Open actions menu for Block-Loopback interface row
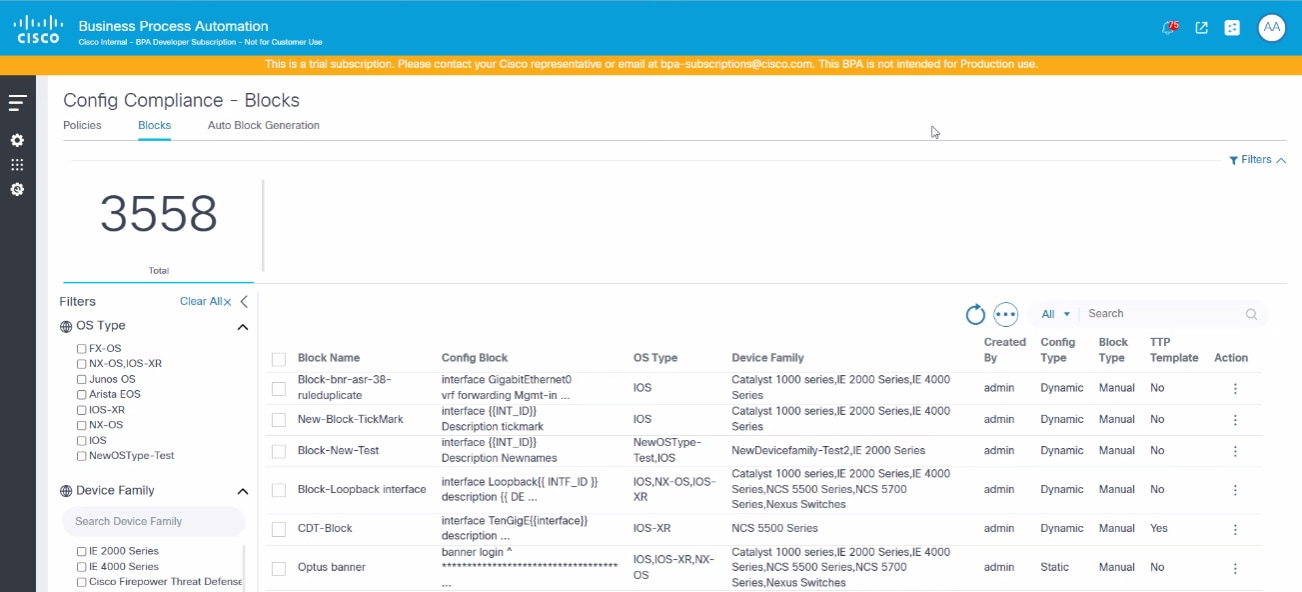This screenshot has width=1302, height=592. point(1235,490)
